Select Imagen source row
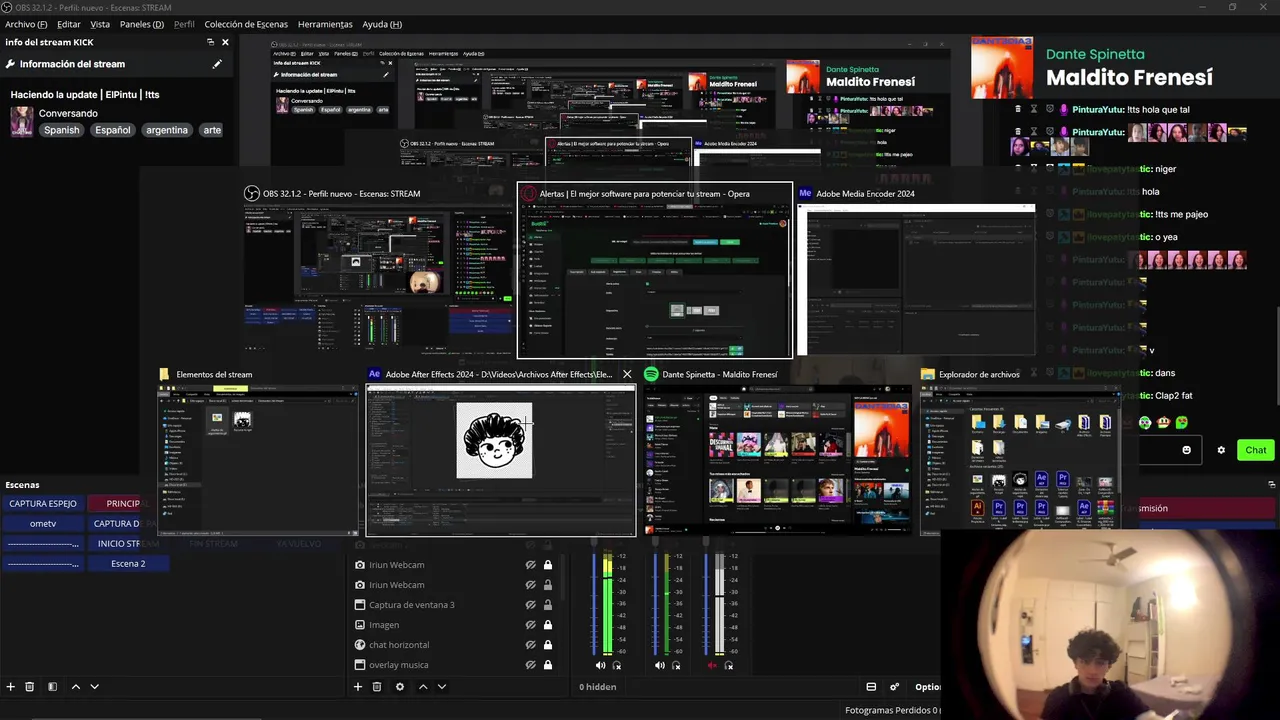1280x720 pixels. tap(453, 625)
